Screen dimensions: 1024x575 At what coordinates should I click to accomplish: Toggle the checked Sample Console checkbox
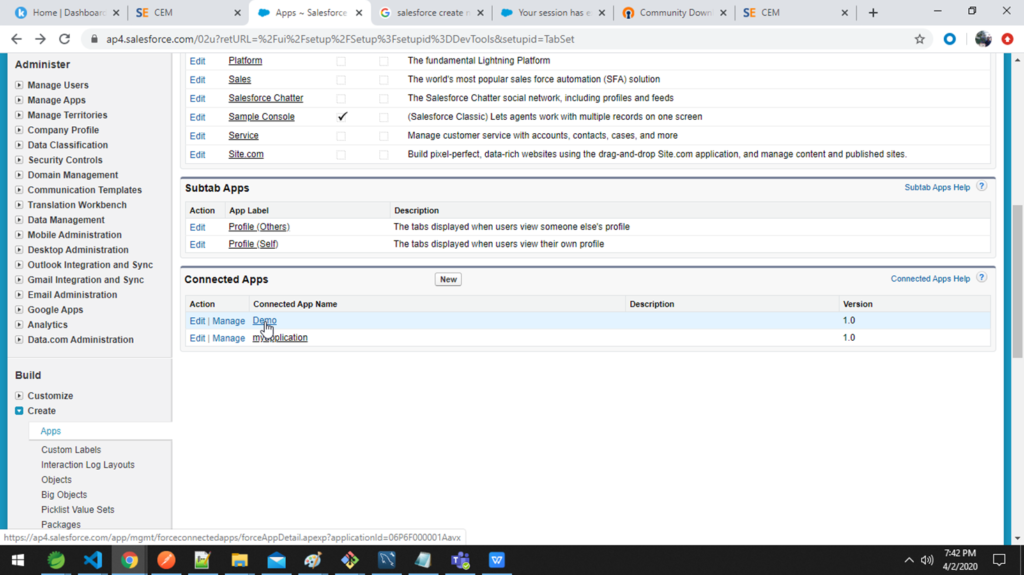pos(342,116)
